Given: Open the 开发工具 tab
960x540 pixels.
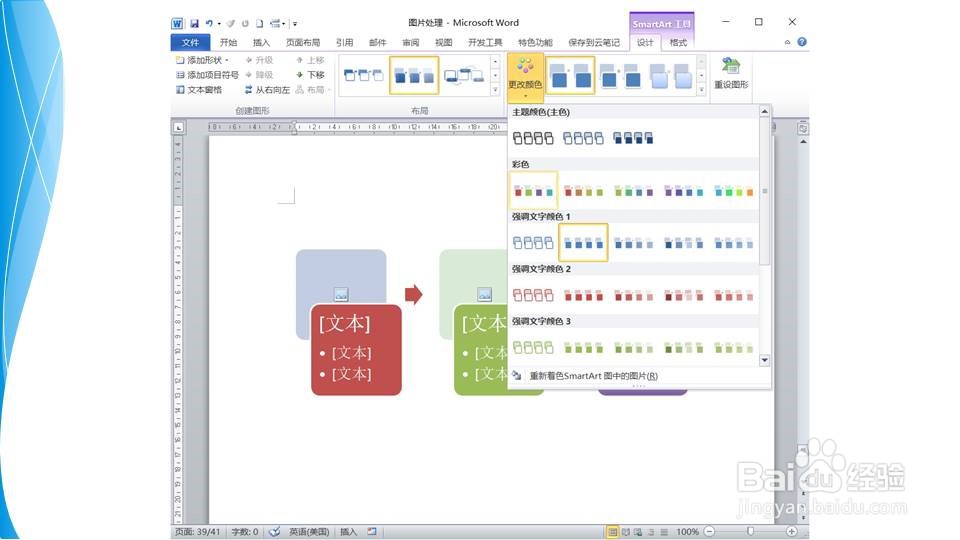Looking at the screenshot, I should 485,42.
